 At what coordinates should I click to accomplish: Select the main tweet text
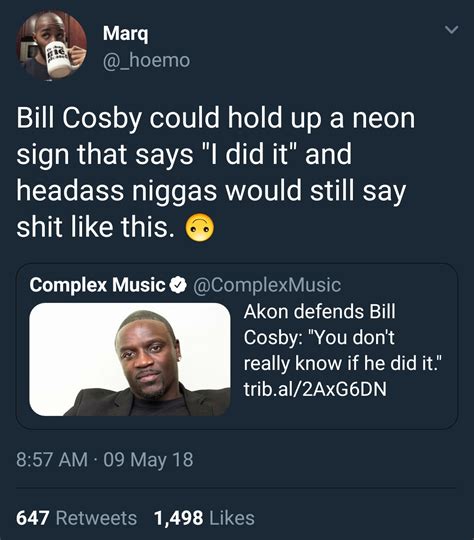(x=216, y=172)
